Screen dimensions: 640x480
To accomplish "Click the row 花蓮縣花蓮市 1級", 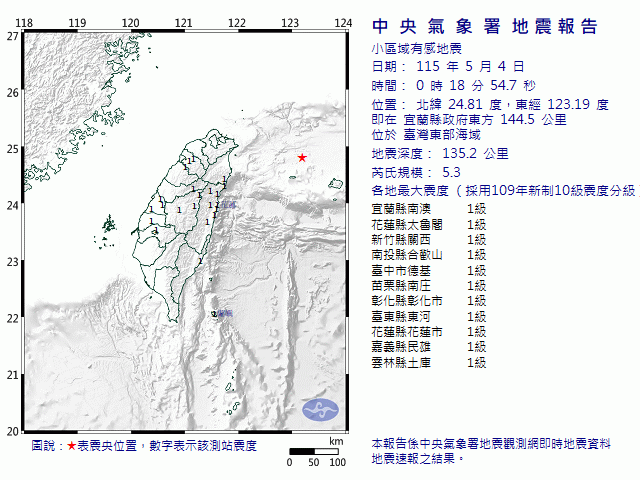I will point(429,332).
